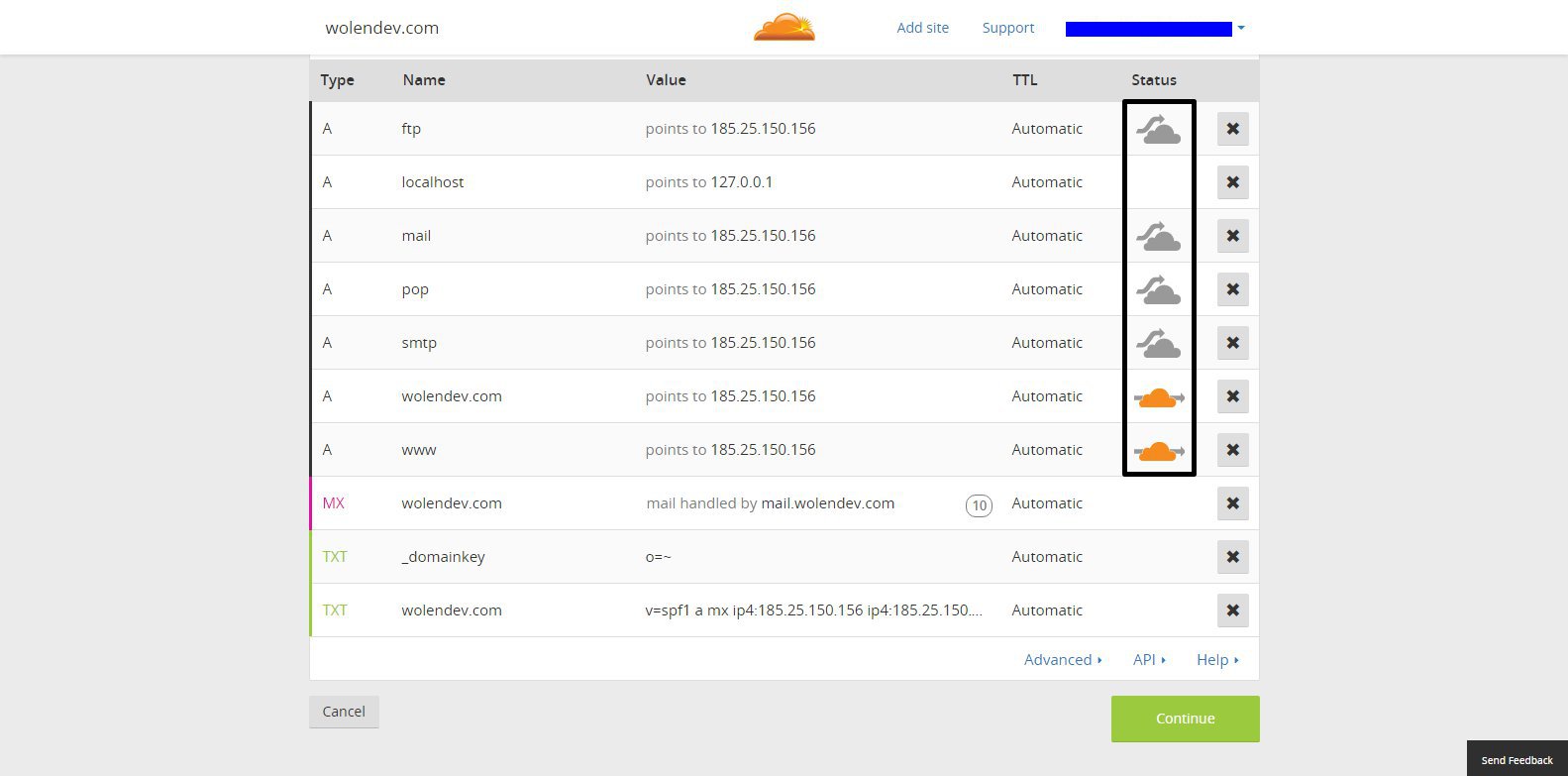The width and height of the screenshot is (1568, 776).
Task: Disable orange cloud for wolendev.com A record
Action: (x=1159, y=397)
